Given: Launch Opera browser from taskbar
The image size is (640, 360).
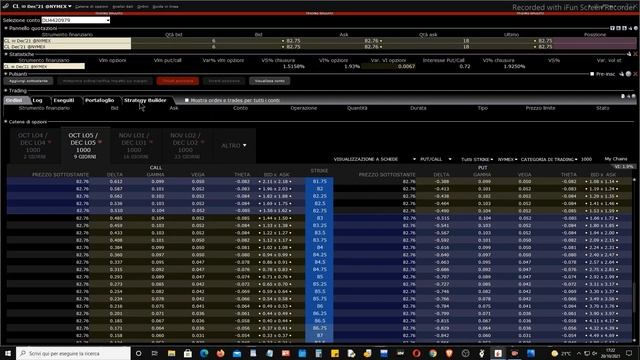Looking at the screenshot, I should 416,353.
